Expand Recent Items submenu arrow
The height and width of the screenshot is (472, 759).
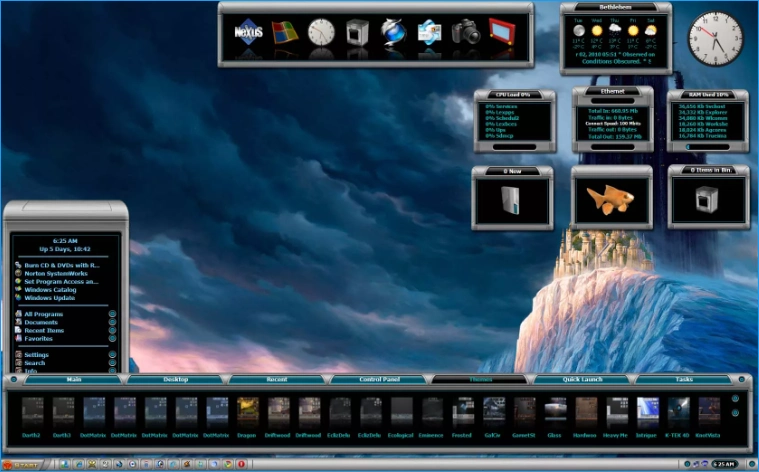coord(112,330)
